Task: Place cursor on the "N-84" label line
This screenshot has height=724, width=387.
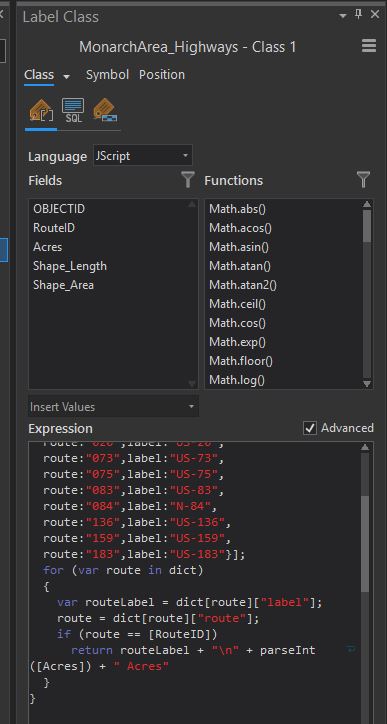Action: click(130, 507)
